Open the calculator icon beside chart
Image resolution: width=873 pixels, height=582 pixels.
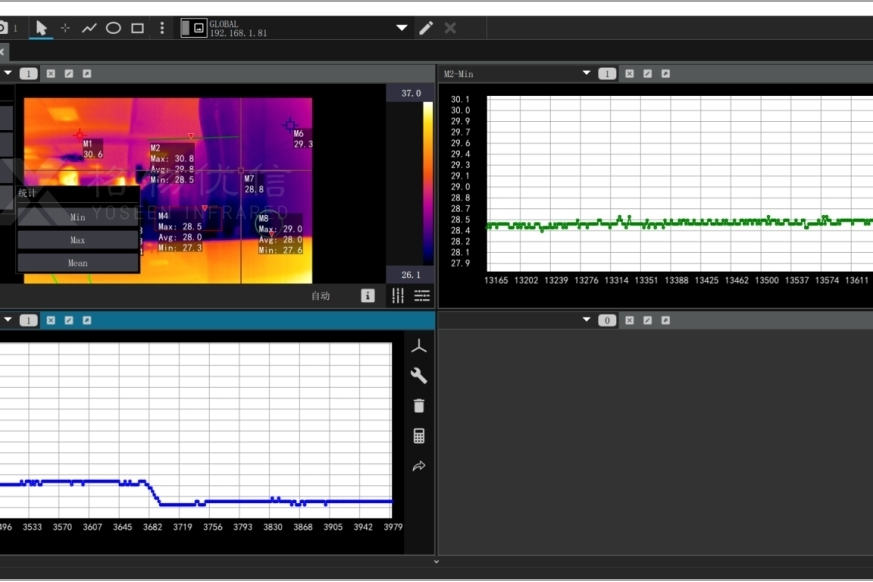419,436
